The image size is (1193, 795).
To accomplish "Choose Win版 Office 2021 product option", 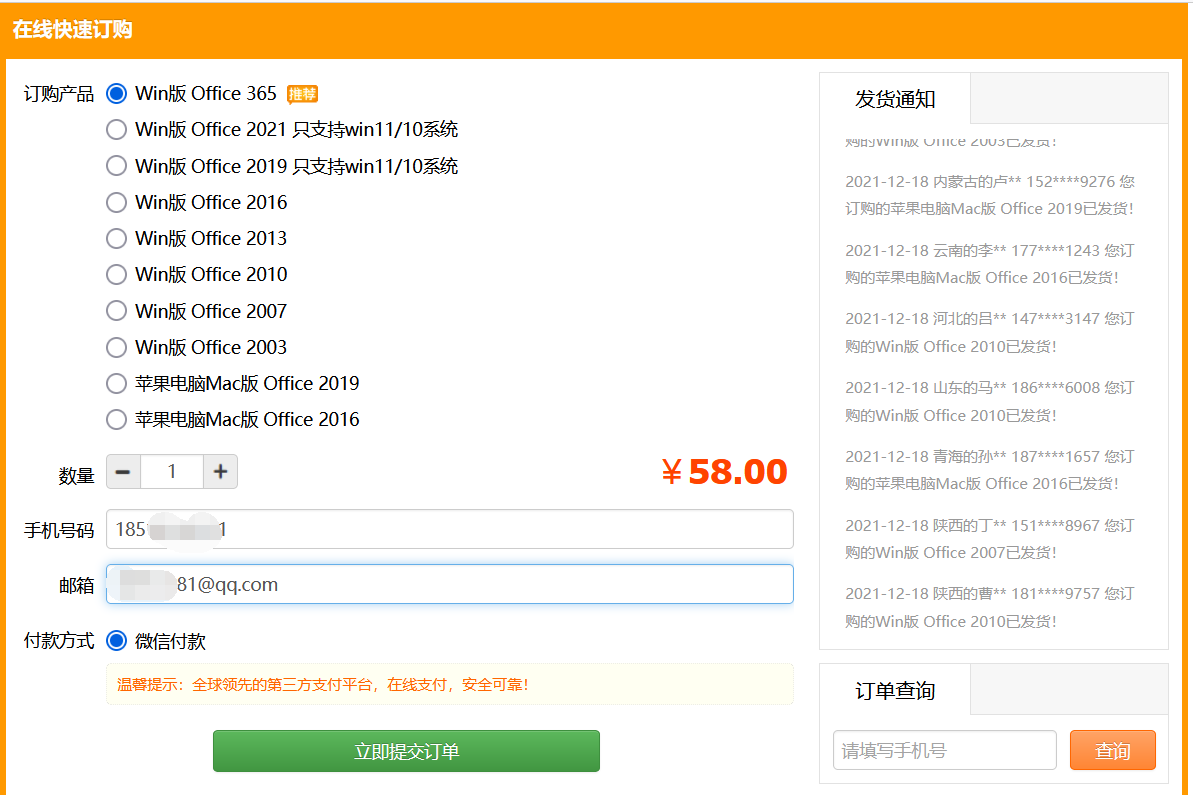I will pos(116,129).
